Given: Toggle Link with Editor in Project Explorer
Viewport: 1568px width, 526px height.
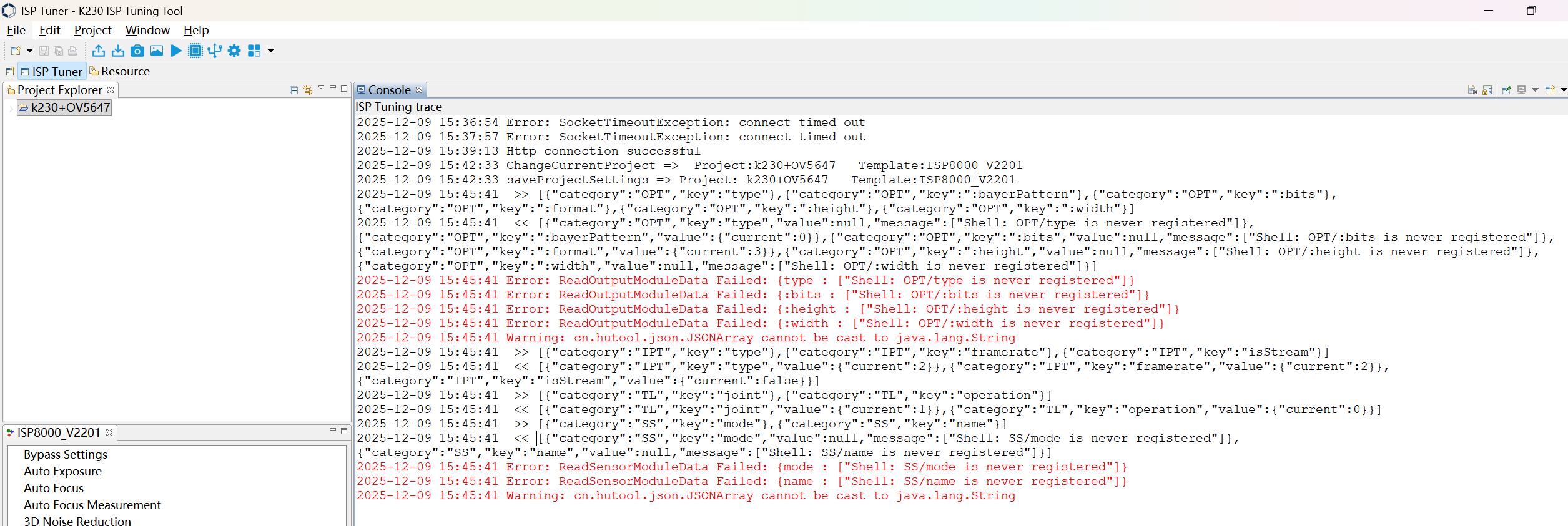Looking at the screenshot, I should coord(308,90).
